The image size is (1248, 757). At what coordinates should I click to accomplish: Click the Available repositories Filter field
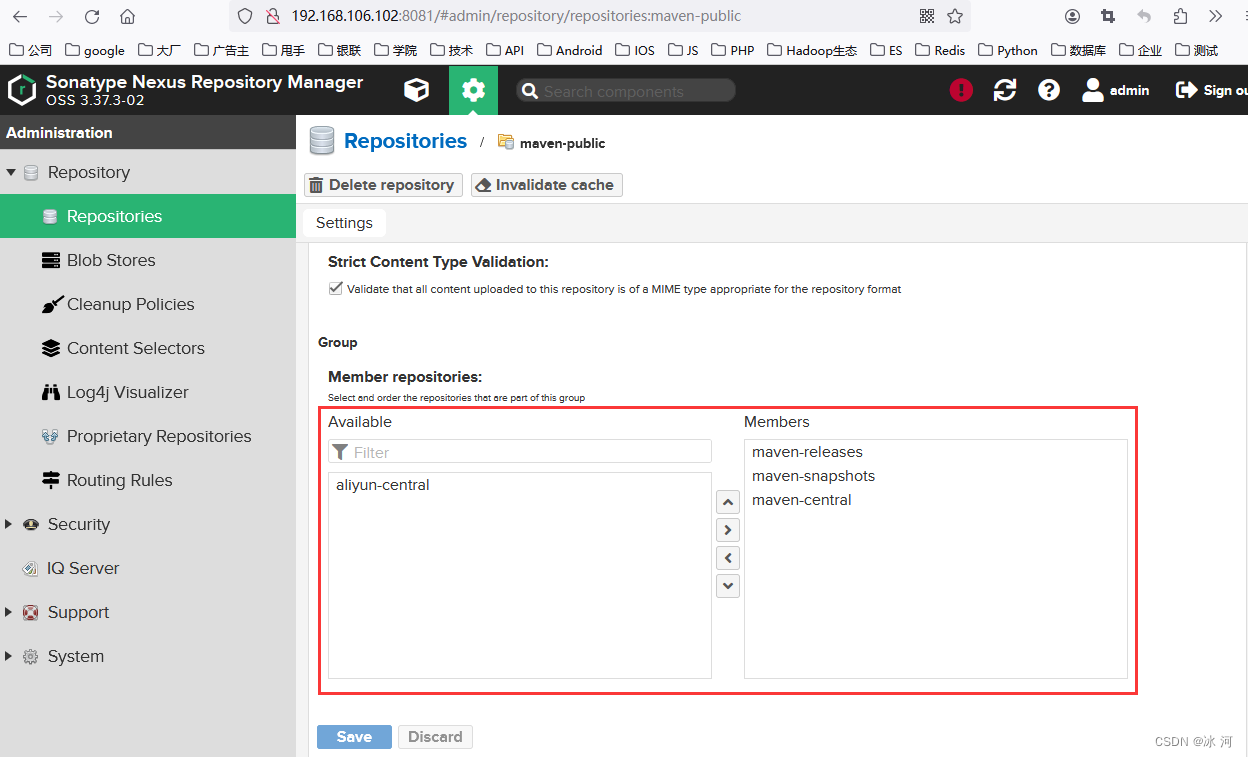pos(520,452)
